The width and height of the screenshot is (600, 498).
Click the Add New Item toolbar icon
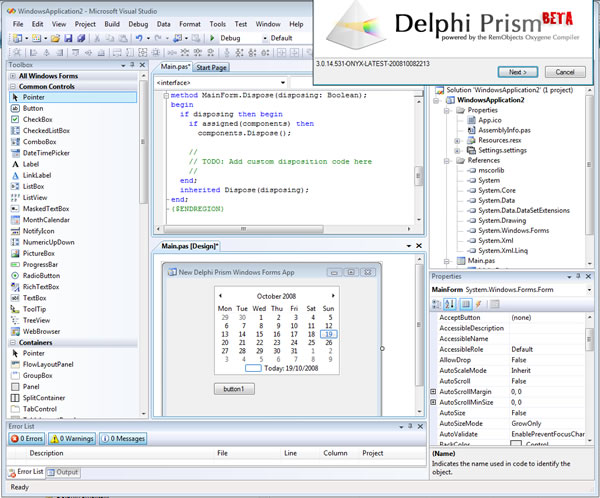(x=37, y=38)
